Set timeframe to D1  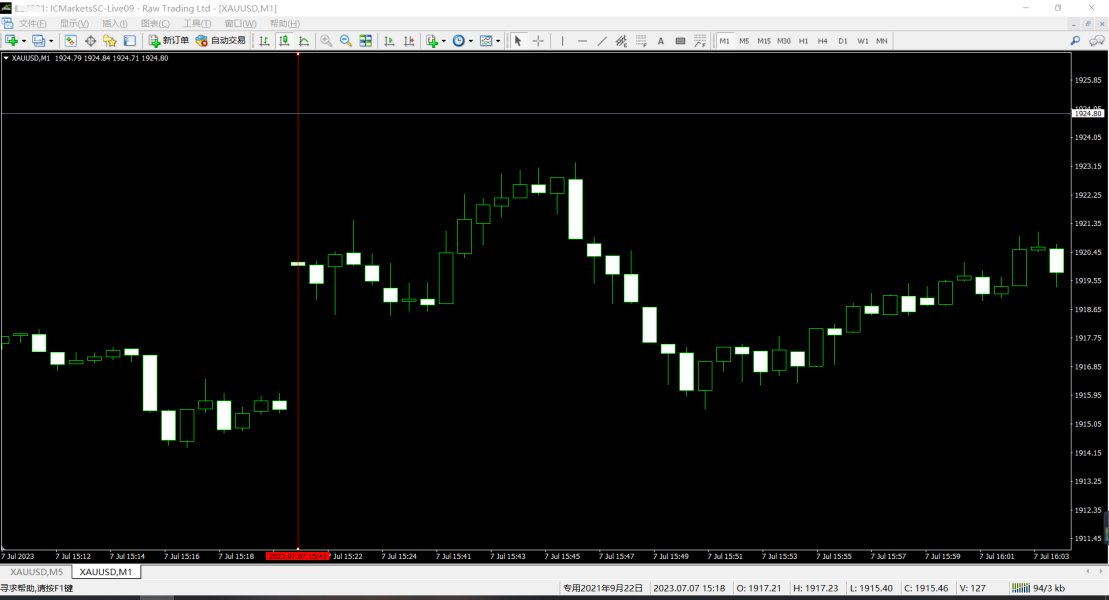pos(842,41)
